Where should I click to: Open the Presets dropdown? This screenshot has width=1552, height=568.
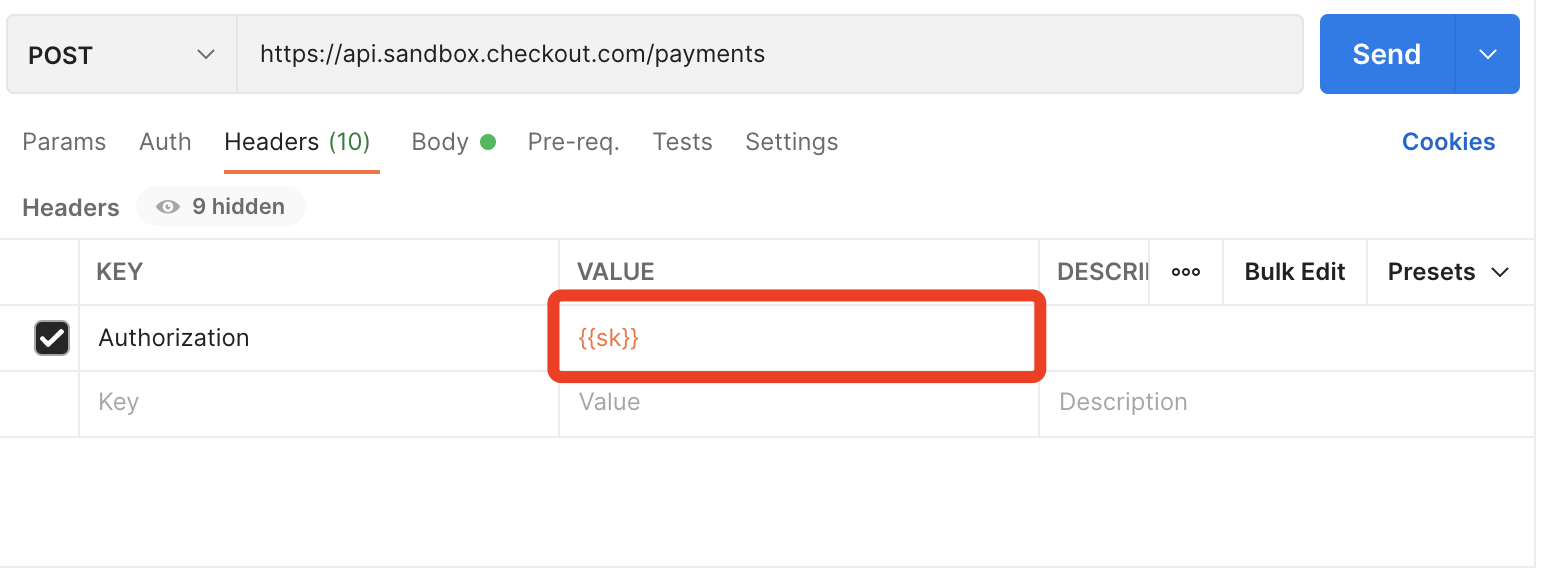coord(1448,272)
